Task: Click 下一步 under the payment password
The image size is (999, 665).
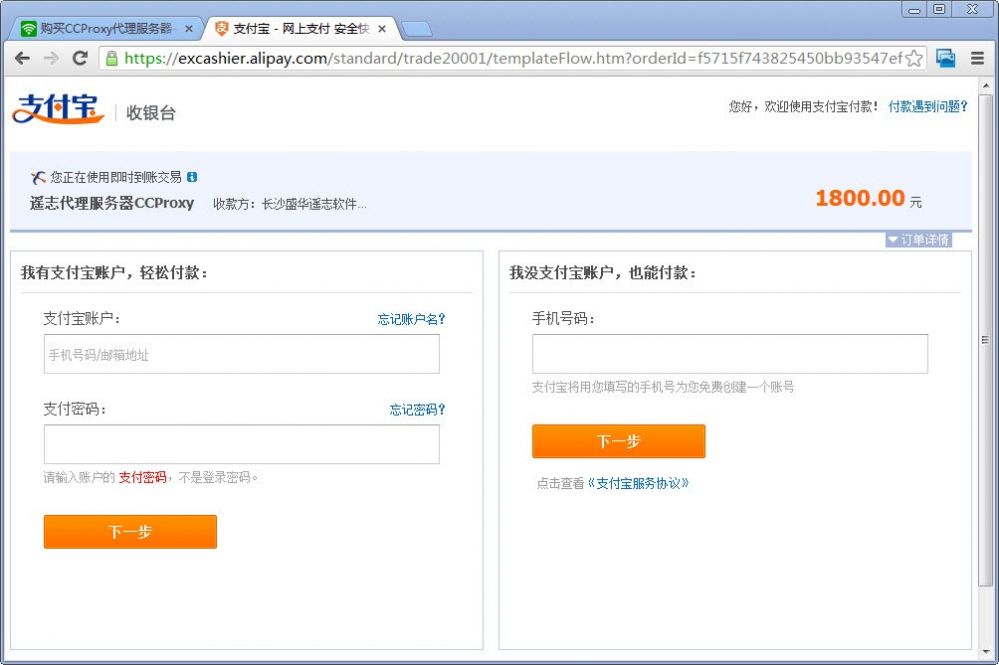Action: click(x=130, y=531)
